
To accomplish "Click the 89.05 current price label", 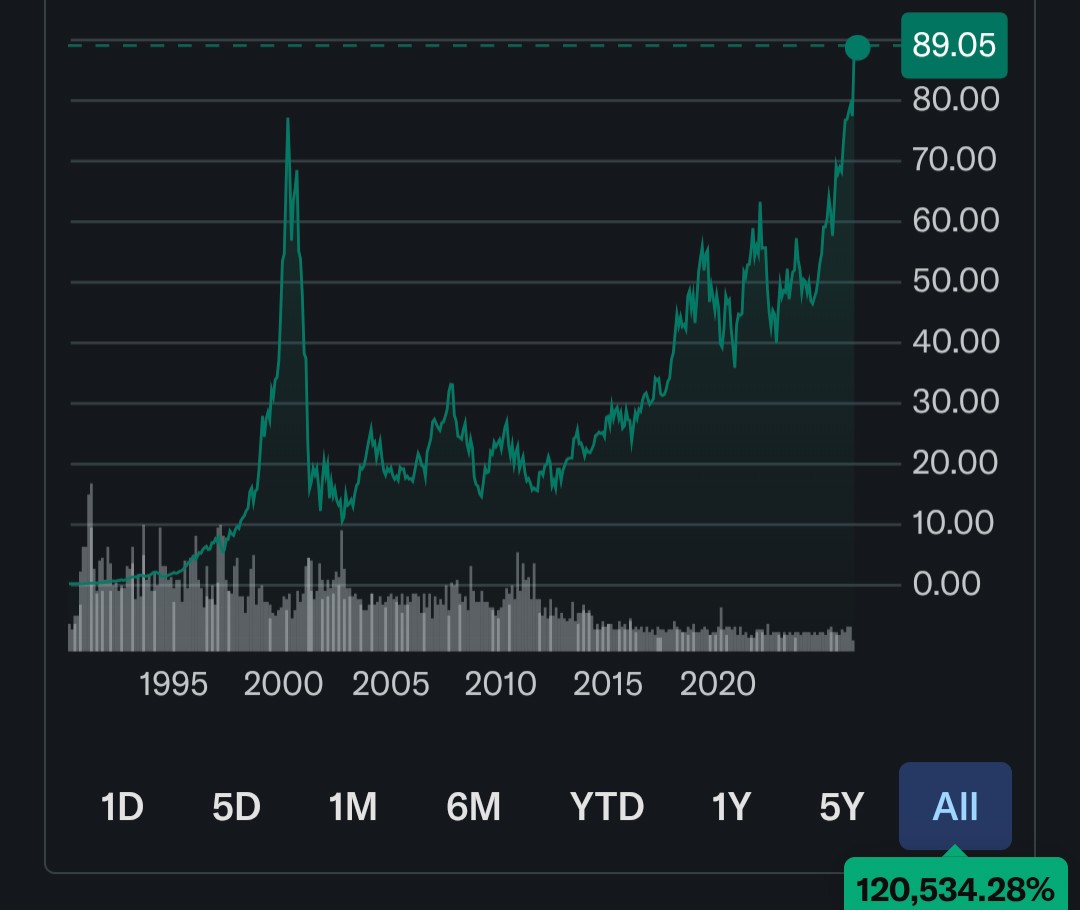I will point(954,45).
